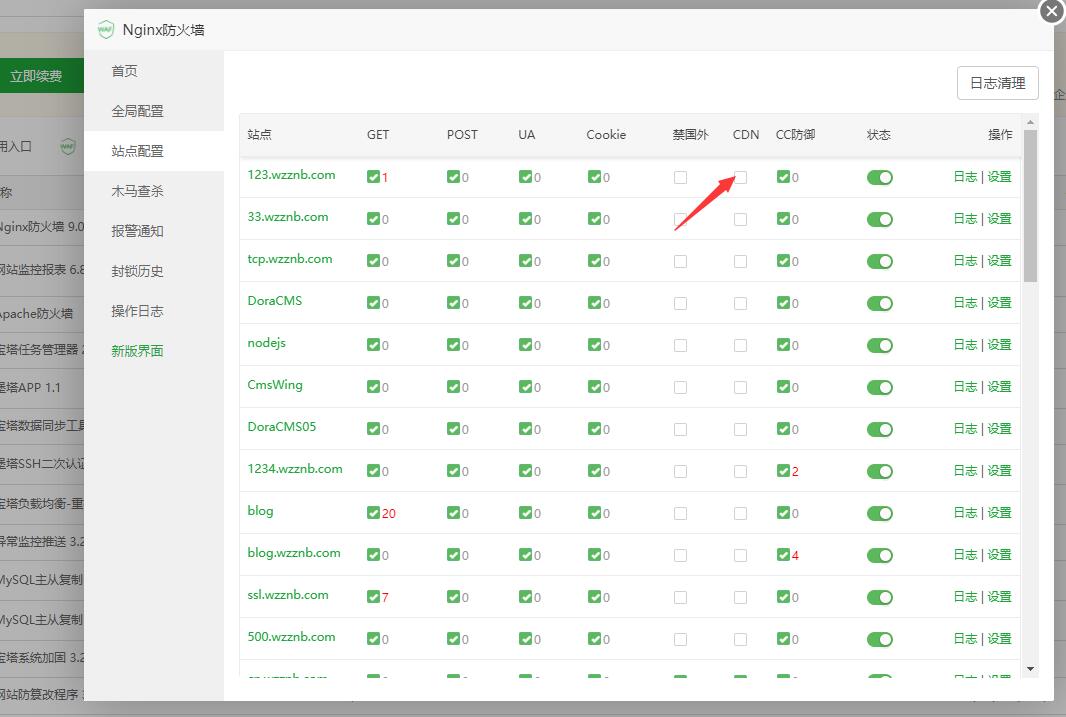Viewport: 1066px width, 717px height.
Task: Open 日志 for DoraCMS
Action: [x=965, y=303]
